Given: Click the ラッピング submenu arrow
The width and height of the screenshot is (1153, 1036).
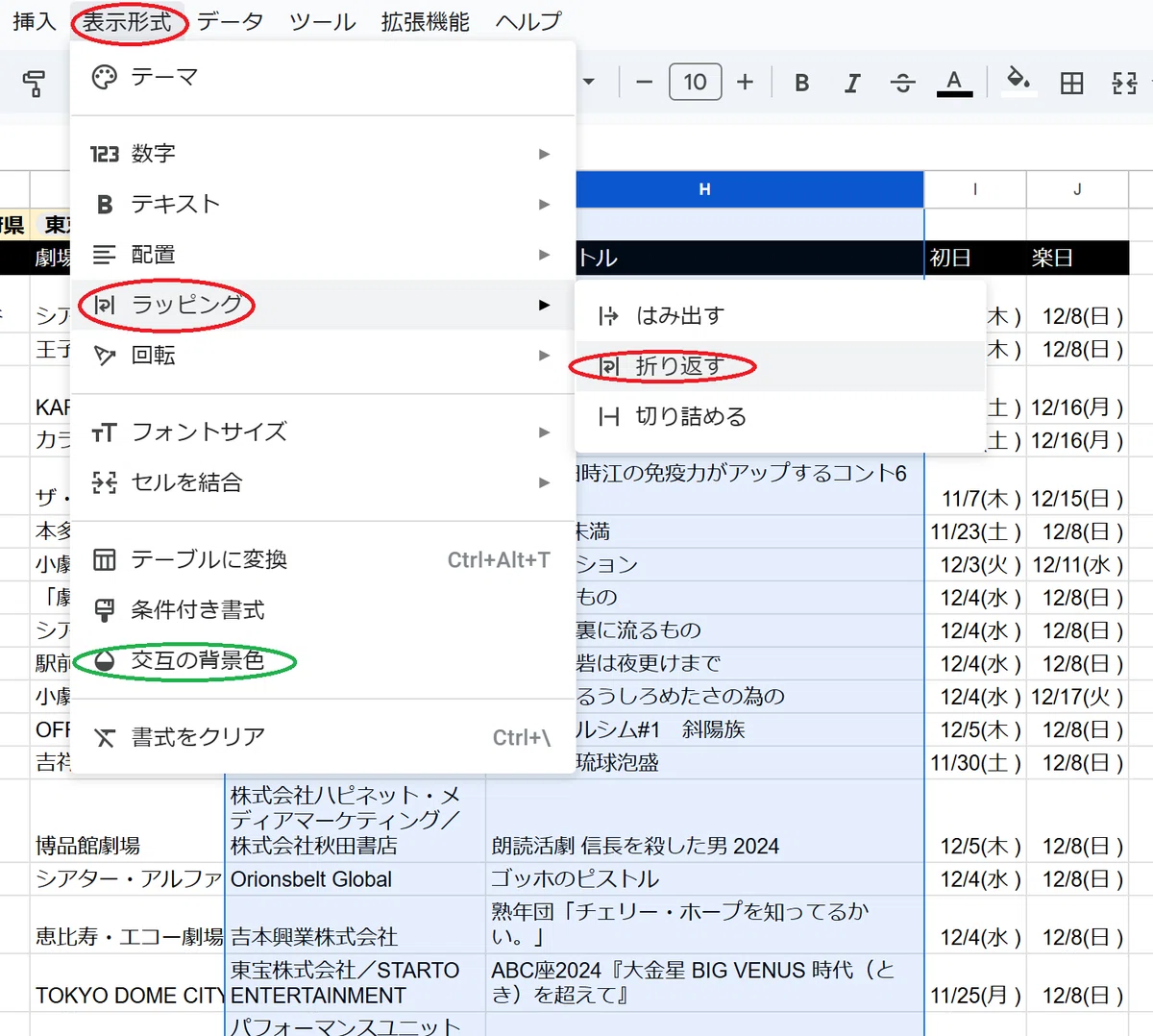Looking at the screenshot, I should tap(544, 305).
